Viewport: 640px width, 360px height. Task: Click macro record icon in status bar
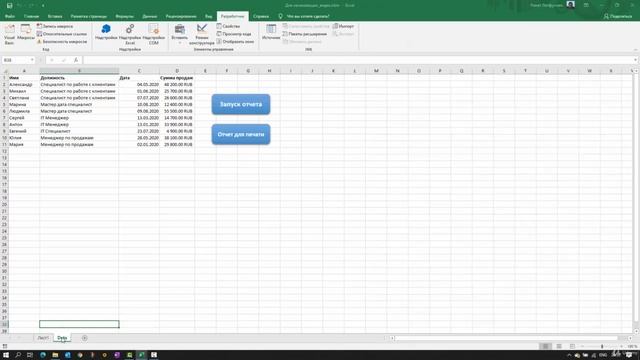(5, 346)
